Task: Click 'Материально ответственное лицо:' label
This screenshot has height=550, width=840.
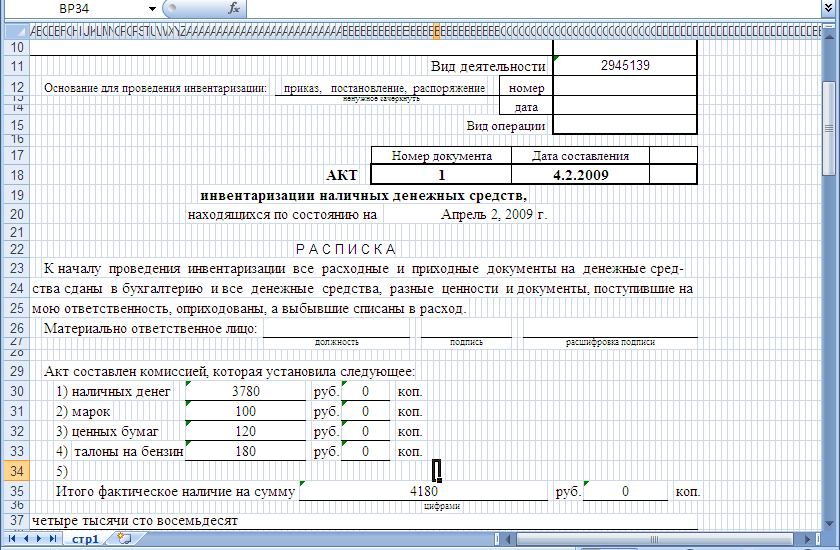Action: click(x=150, y=328)
